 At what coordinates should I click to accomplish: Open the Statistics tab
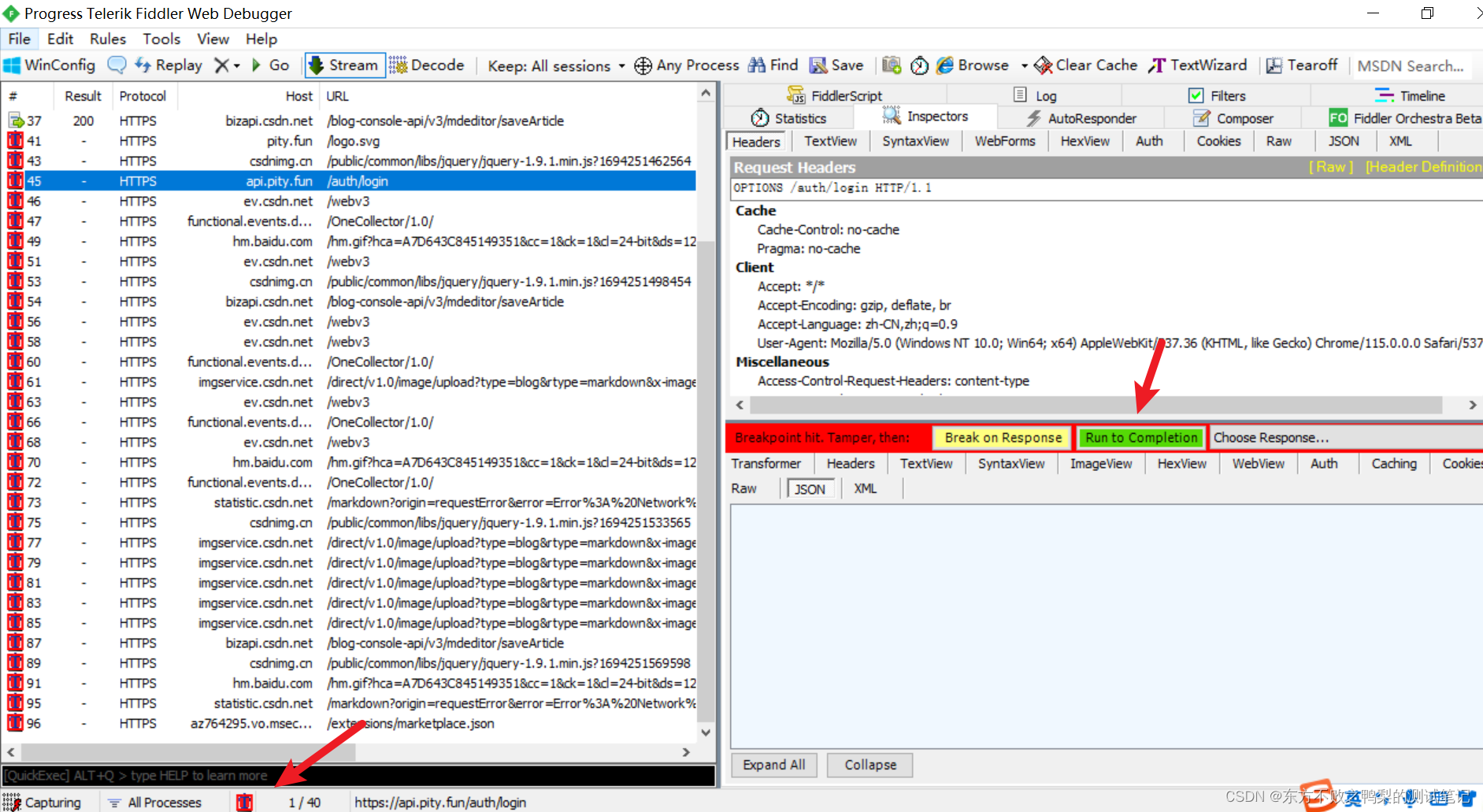point(788,118)
